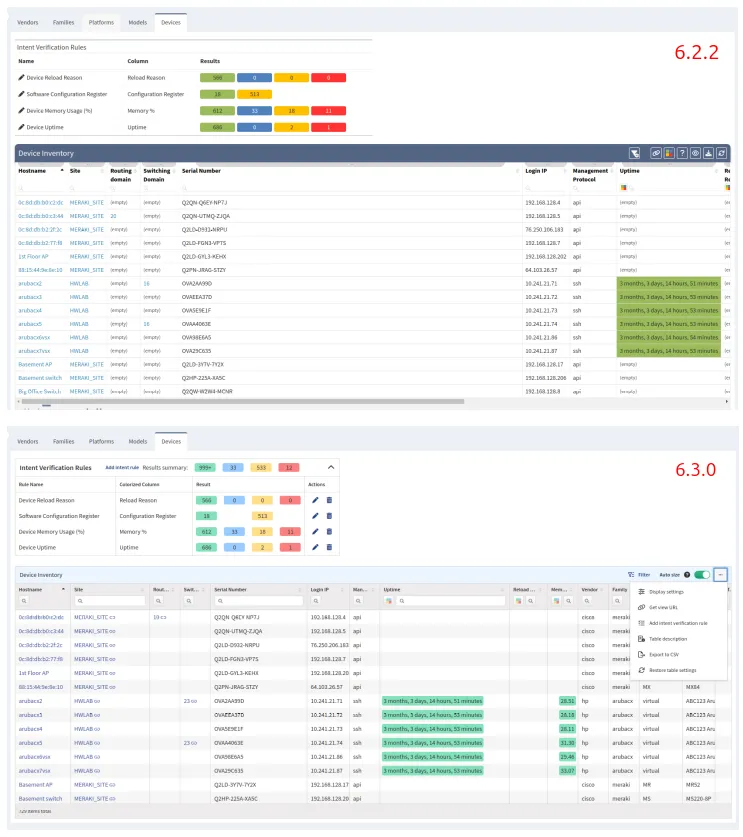The image size is (743, 837).
Task: Click the filter icon in the 6.2.2 Device Inventory header
Action: 633,153
